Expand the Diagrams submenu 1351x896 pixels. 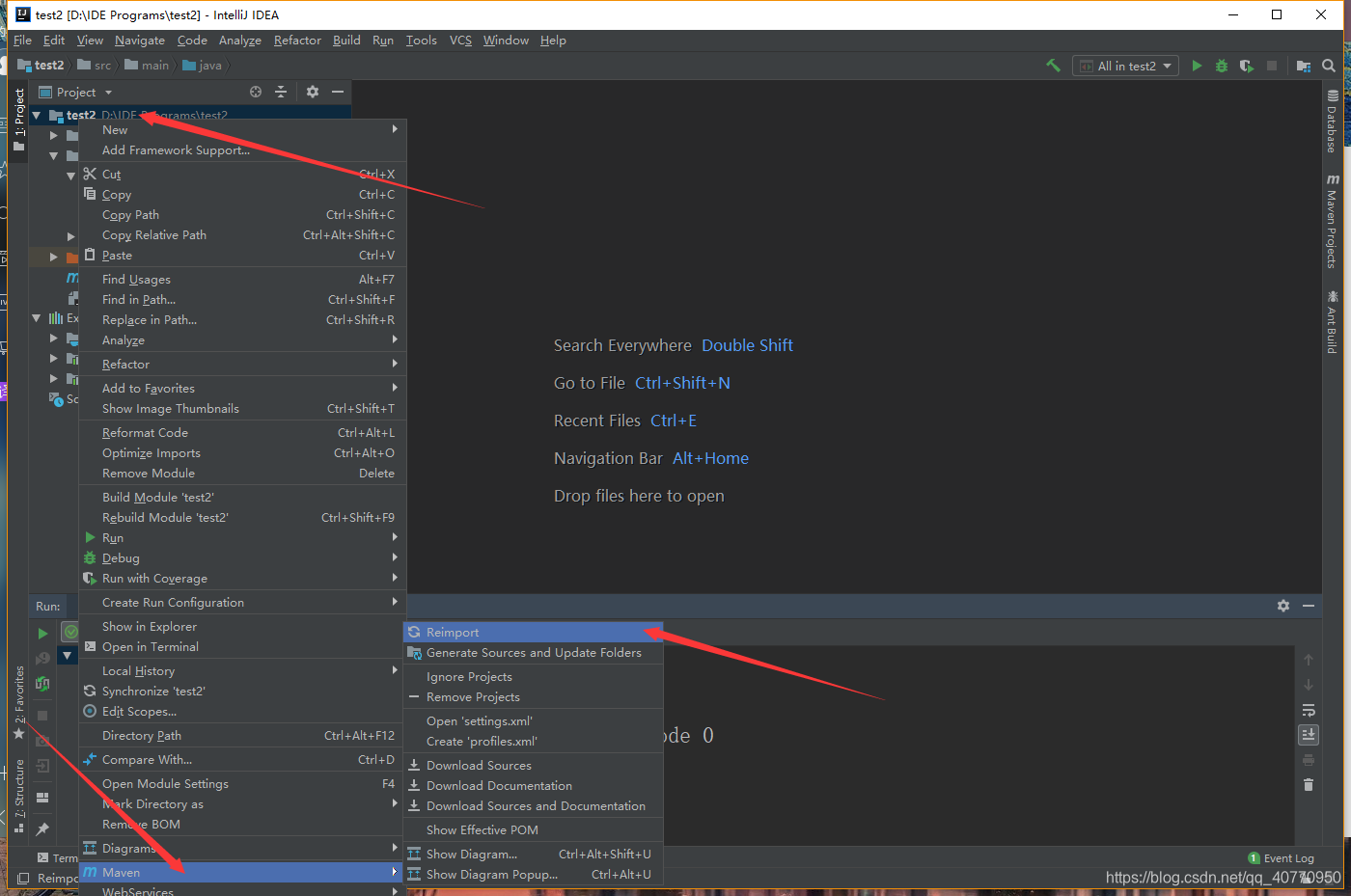coord(242,849)
